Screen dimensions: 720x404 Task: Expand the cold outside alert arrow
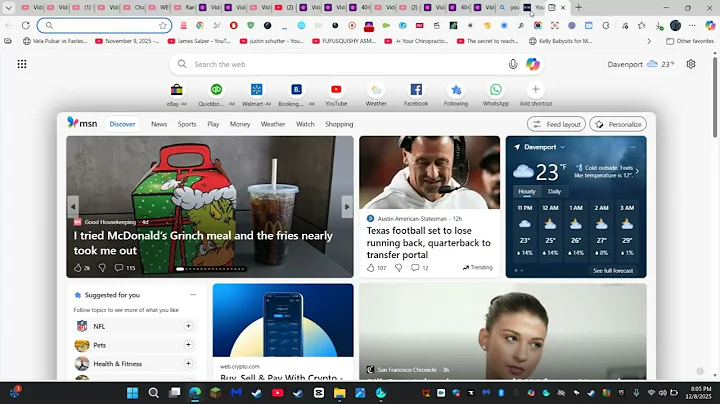click(637, 171)
